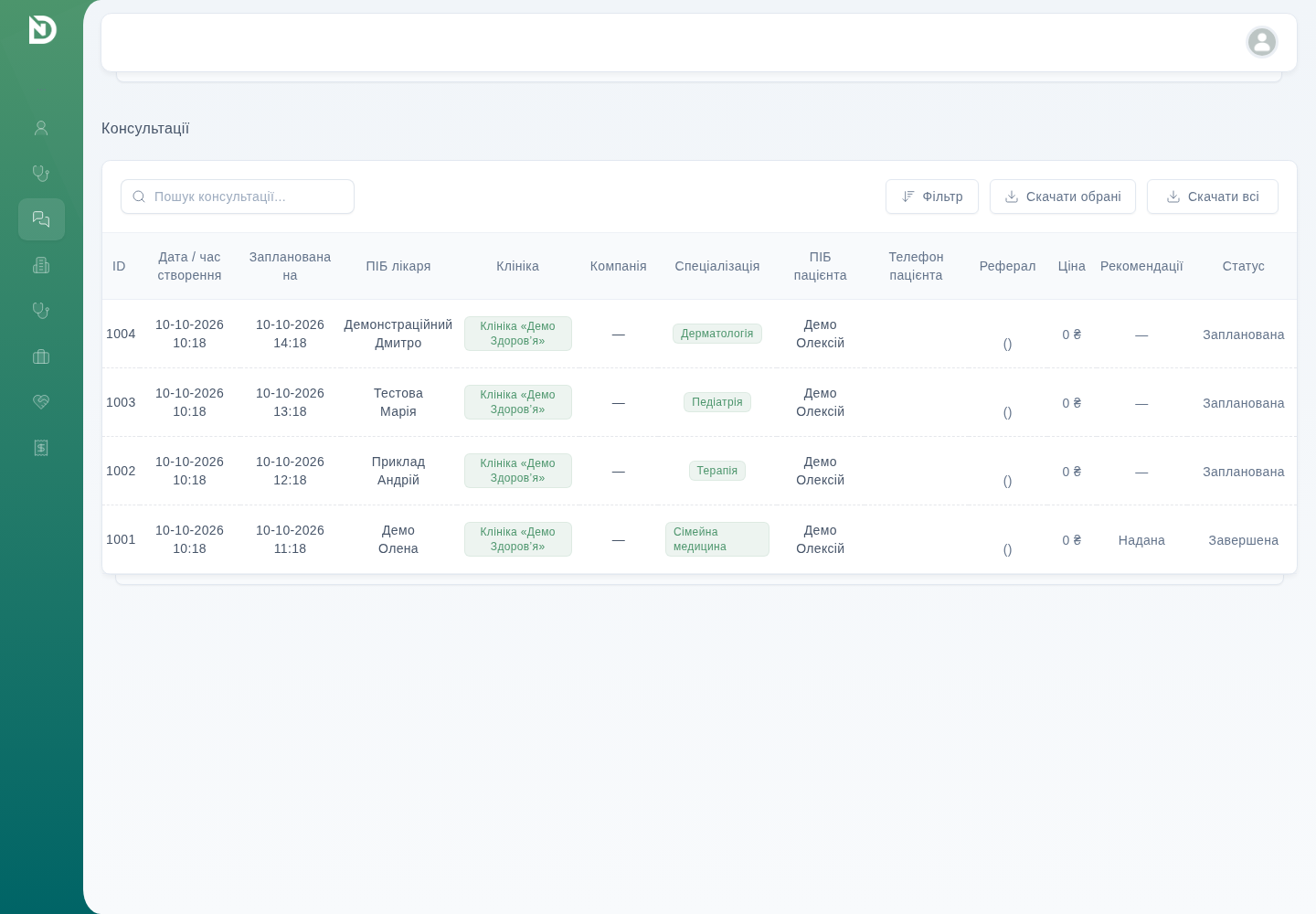
Task: Open consultation row with ID 1004
Action: (x=699, y=334)
